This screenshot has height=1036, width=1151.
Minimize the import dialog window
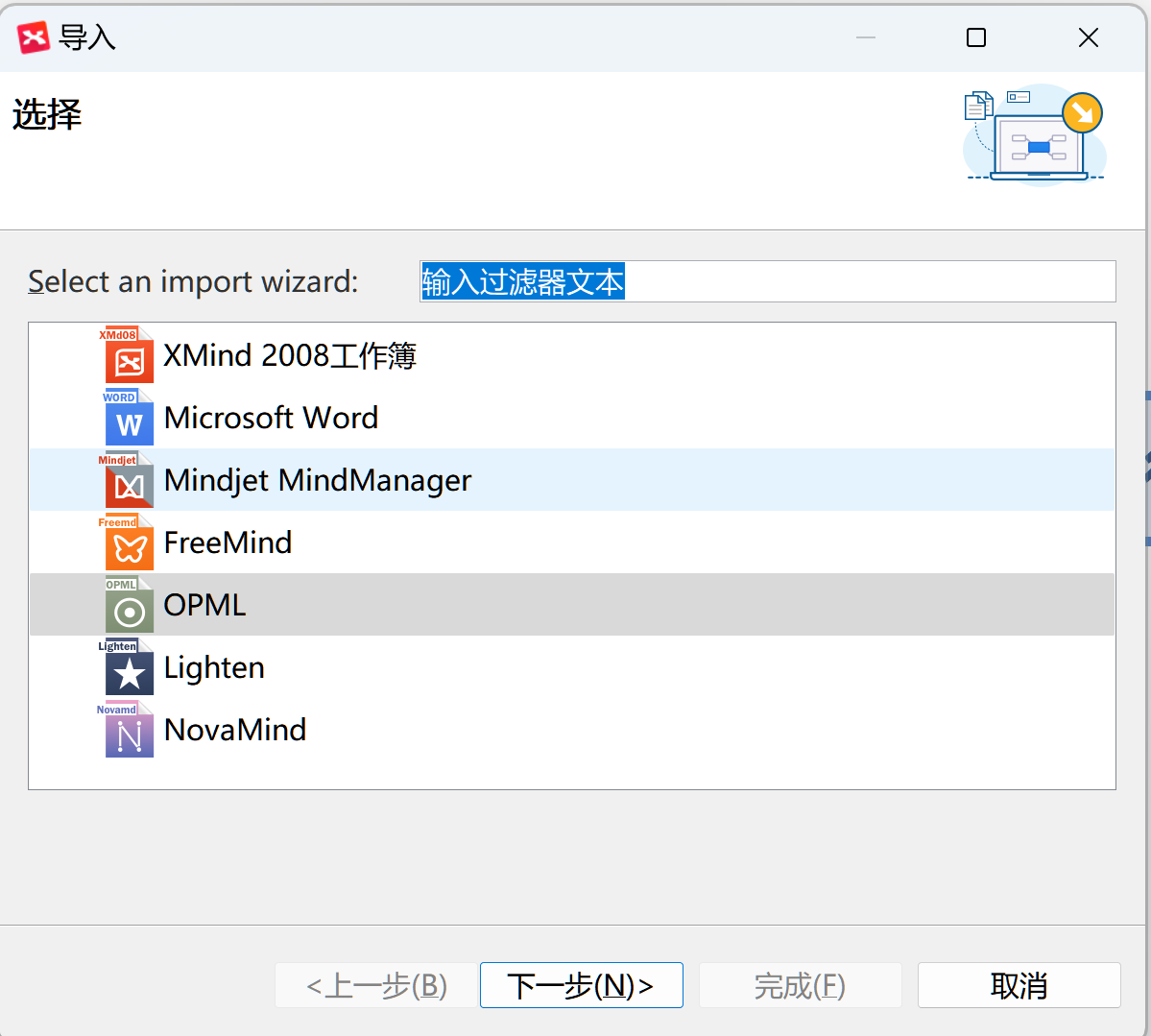[x=866, y=37]
